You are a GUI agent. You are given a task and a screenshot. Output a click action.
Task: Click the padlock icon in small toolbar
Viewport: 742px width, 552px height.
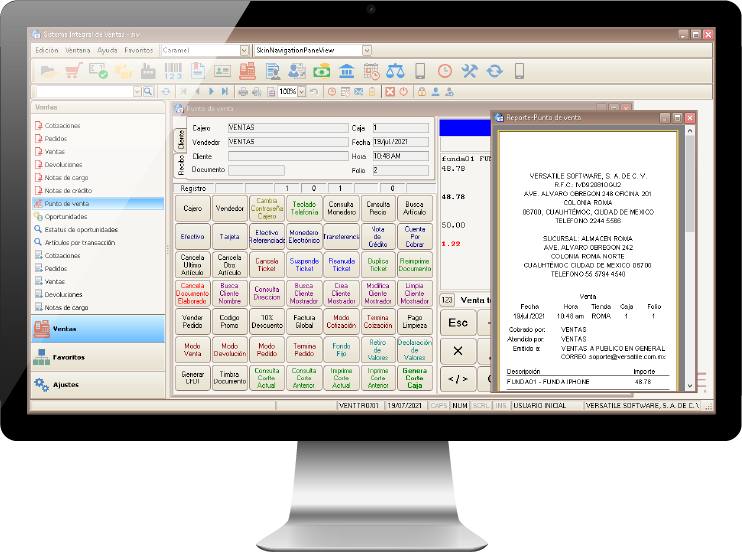click(x=422, y=92)
